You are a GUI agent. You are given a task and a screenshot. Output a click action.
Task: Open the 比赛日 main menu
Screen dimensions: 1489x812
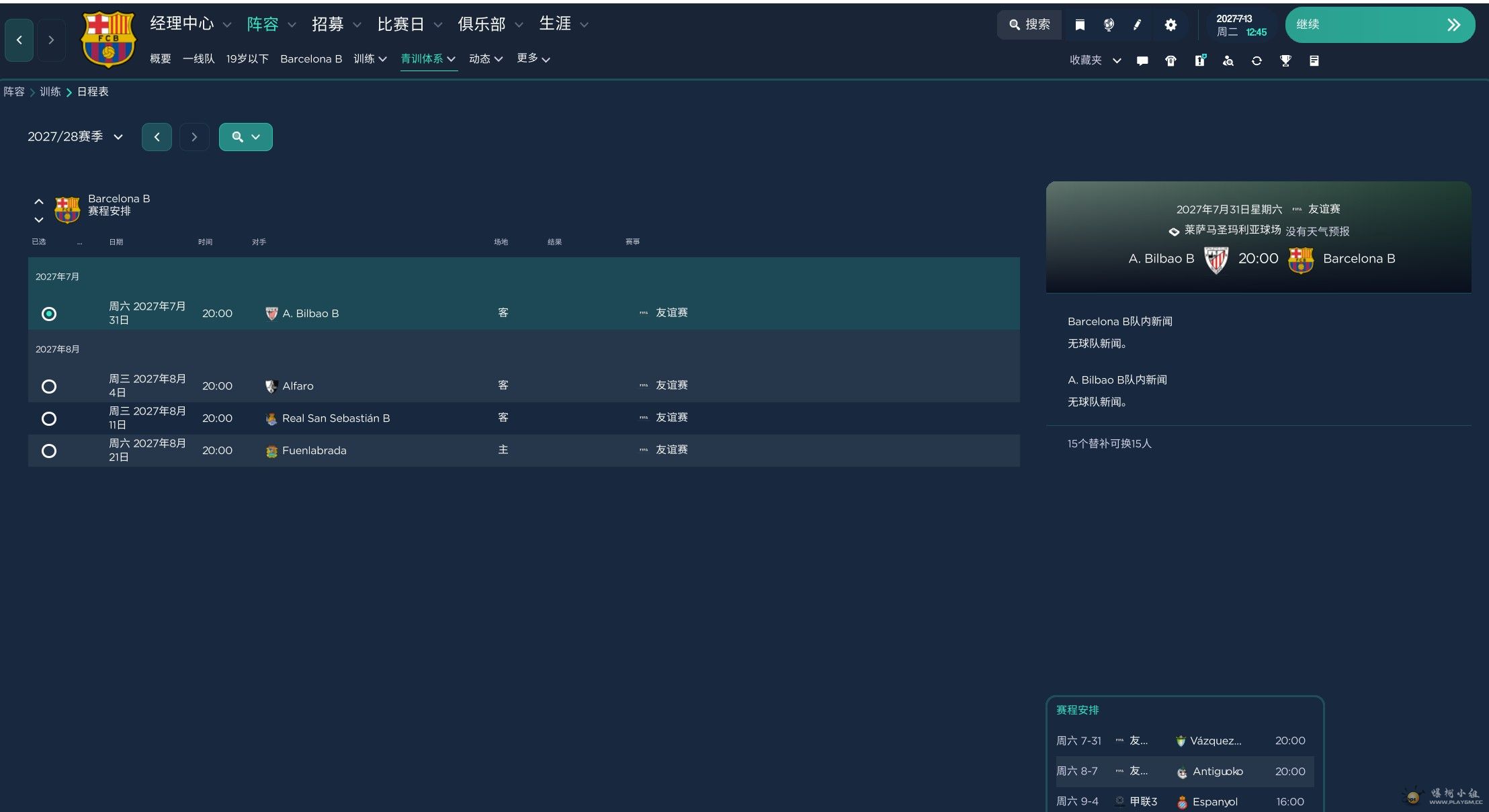pos(409,24)
